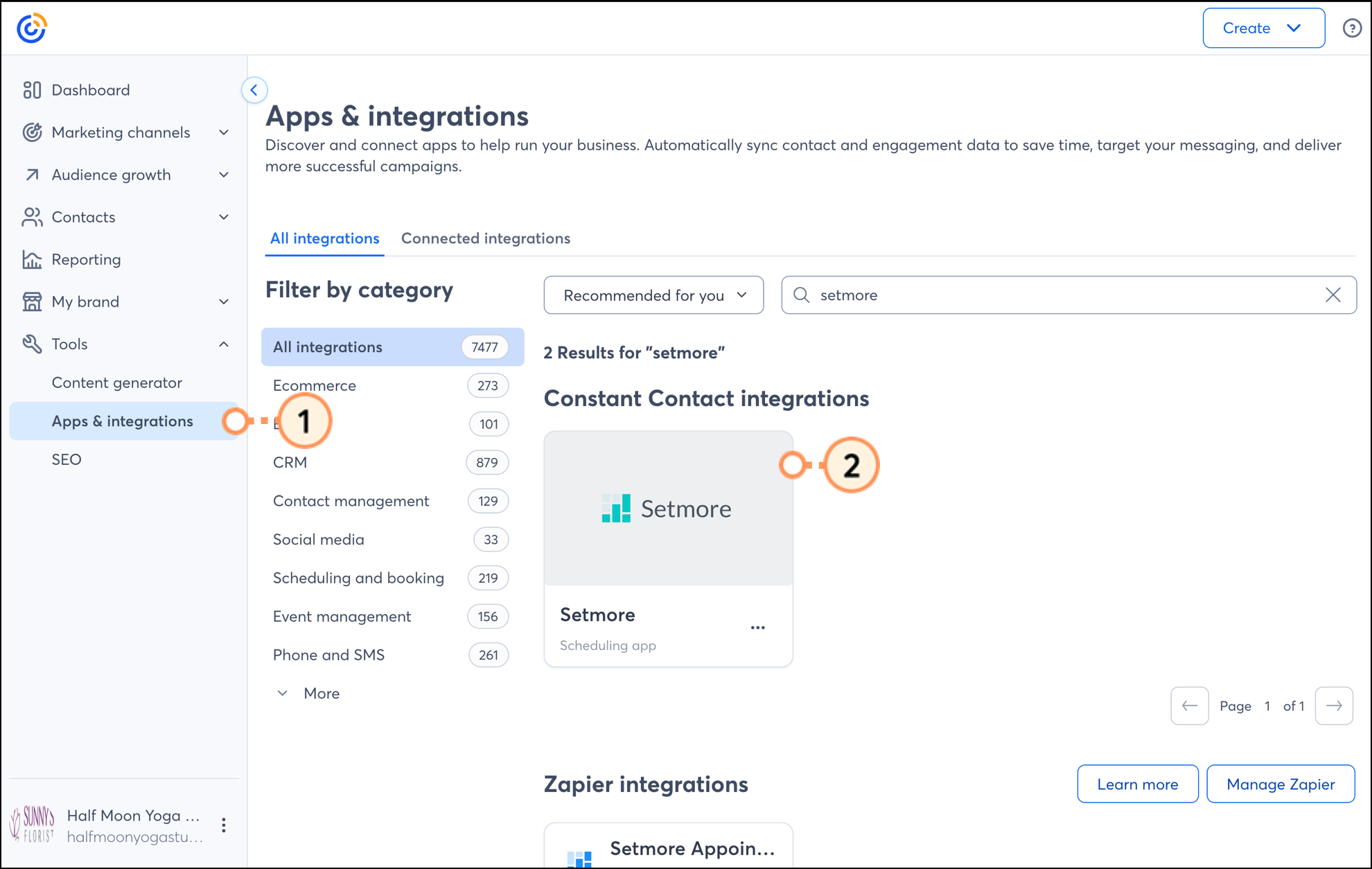This screenshot has width=1372, height=869.
Task: Switch to Connected integrations tab
Action: point(486,238)
